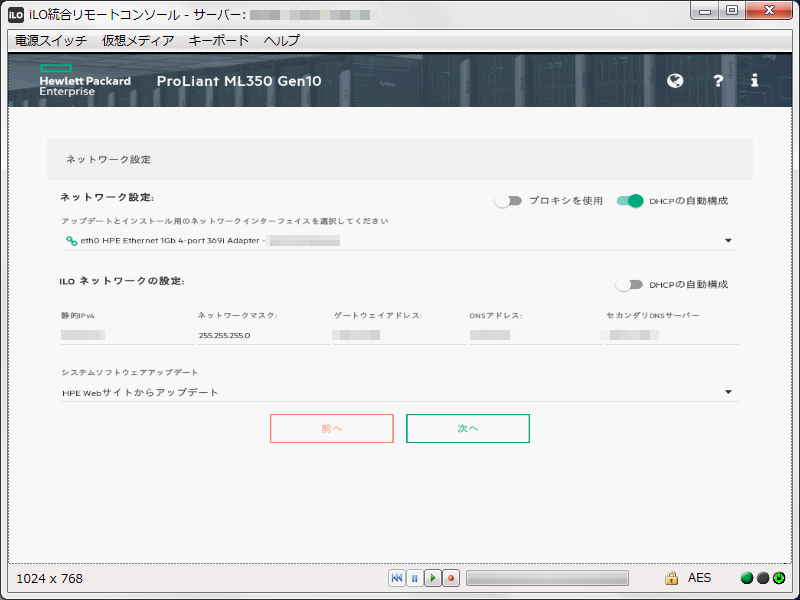
Task: Start playback with the green play icon
Action: 431,578
